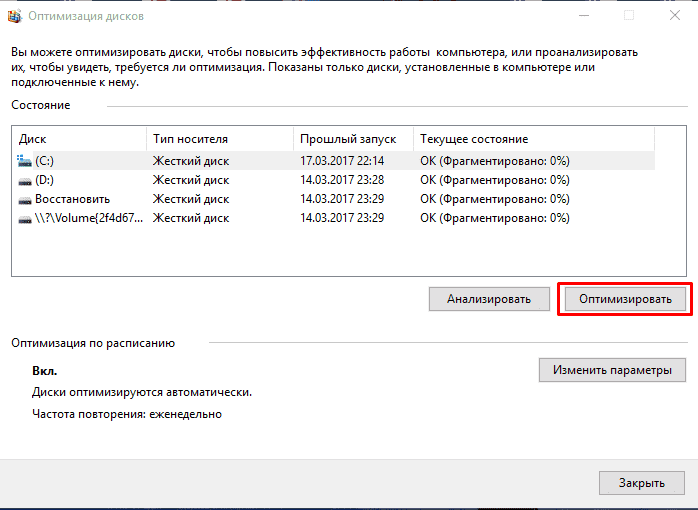
Task: Click the Оптимизация дисков app icon in the title bar
Action: [15, 16]
